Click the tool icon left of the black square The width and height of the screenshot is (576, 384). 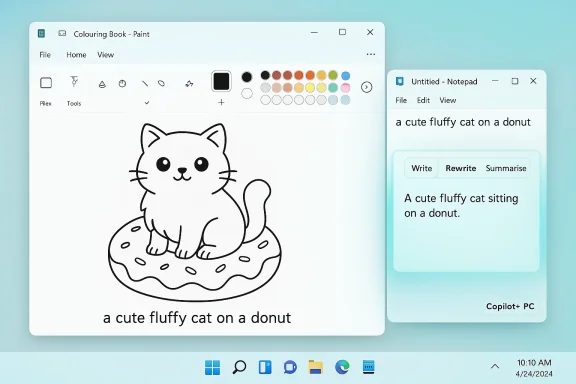[x=189, y=84]
